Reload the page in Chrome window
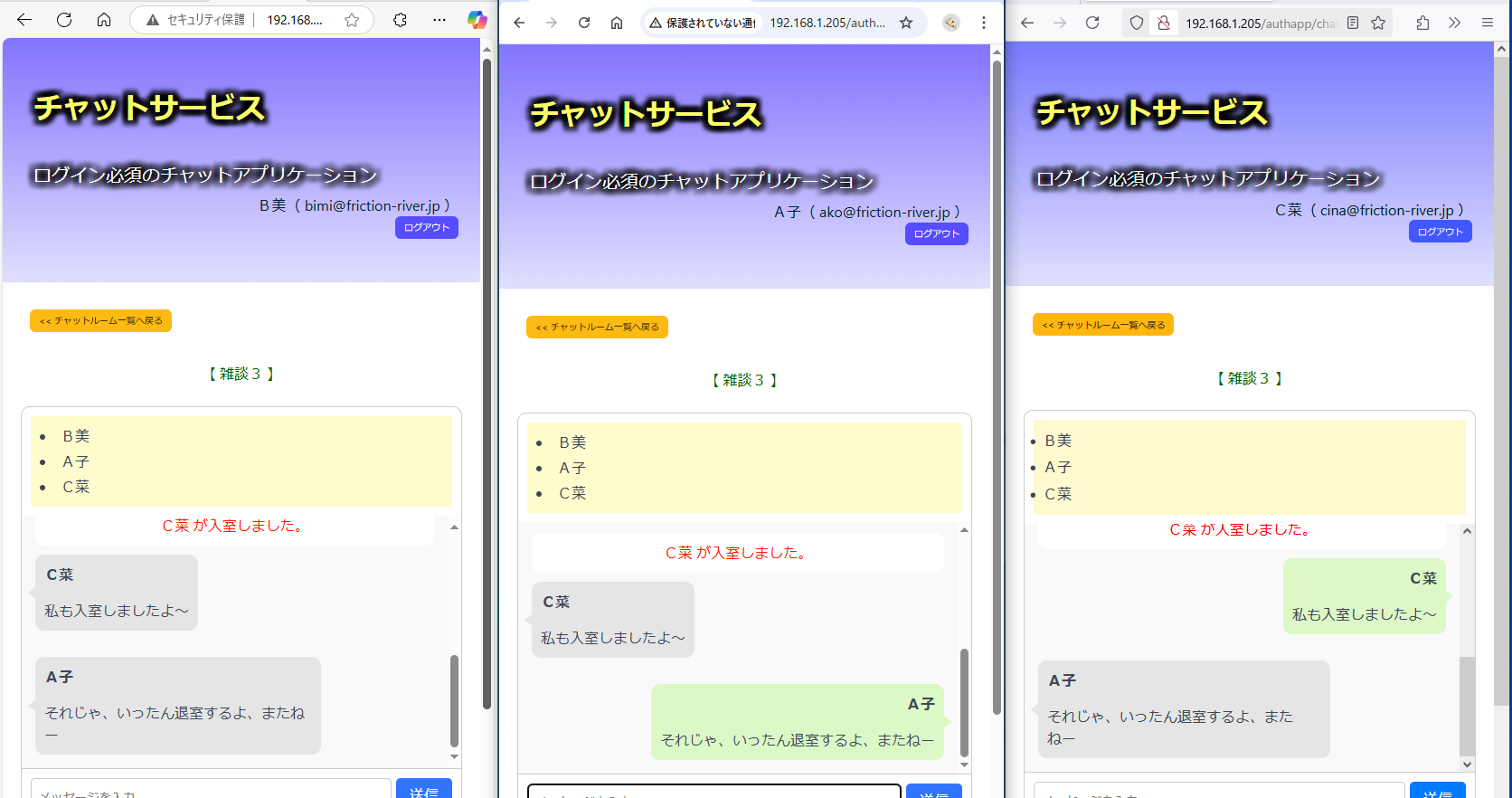 [x=584, y=23]
